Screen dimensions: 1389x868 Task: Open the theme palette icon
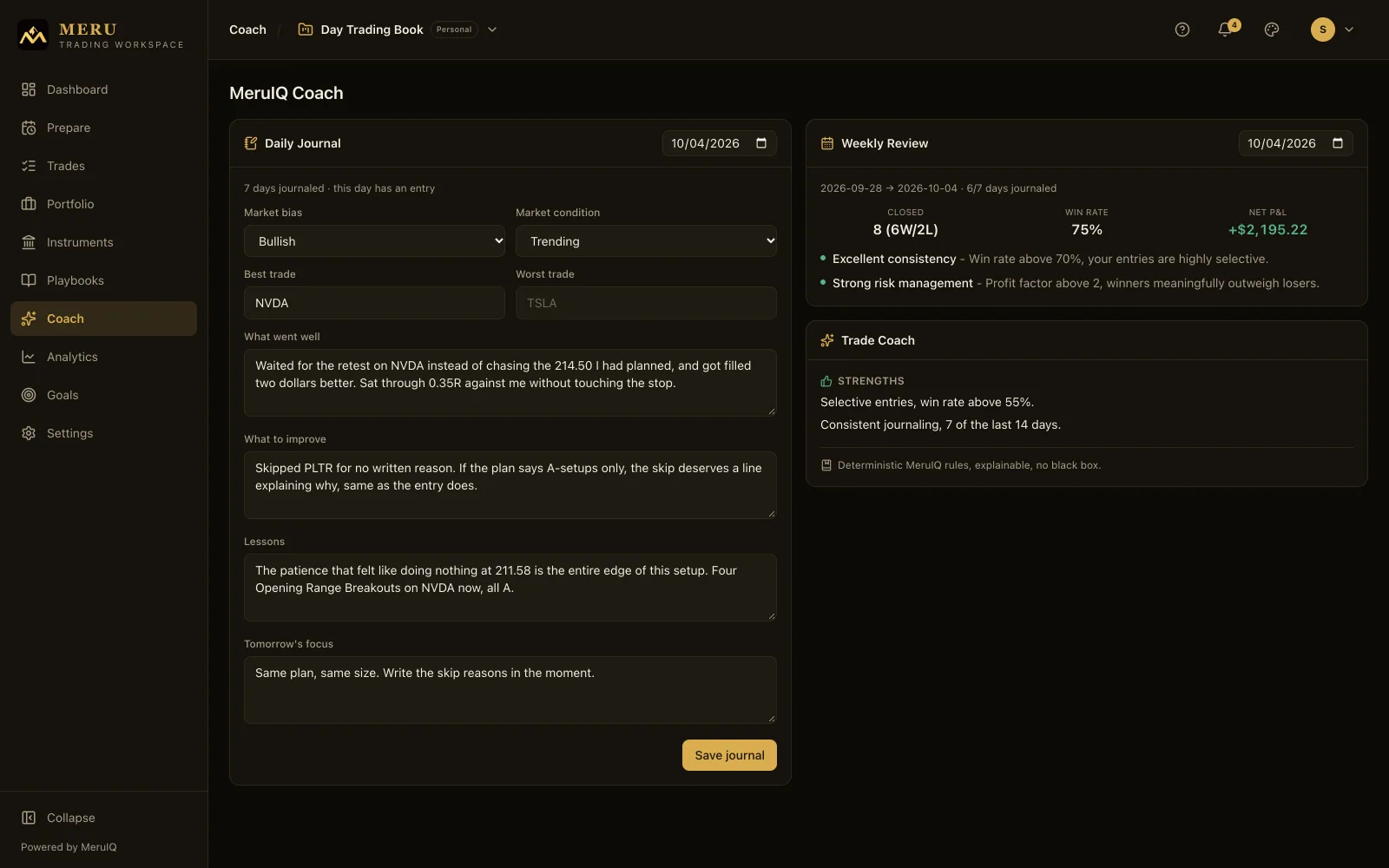pos(1272,30)
